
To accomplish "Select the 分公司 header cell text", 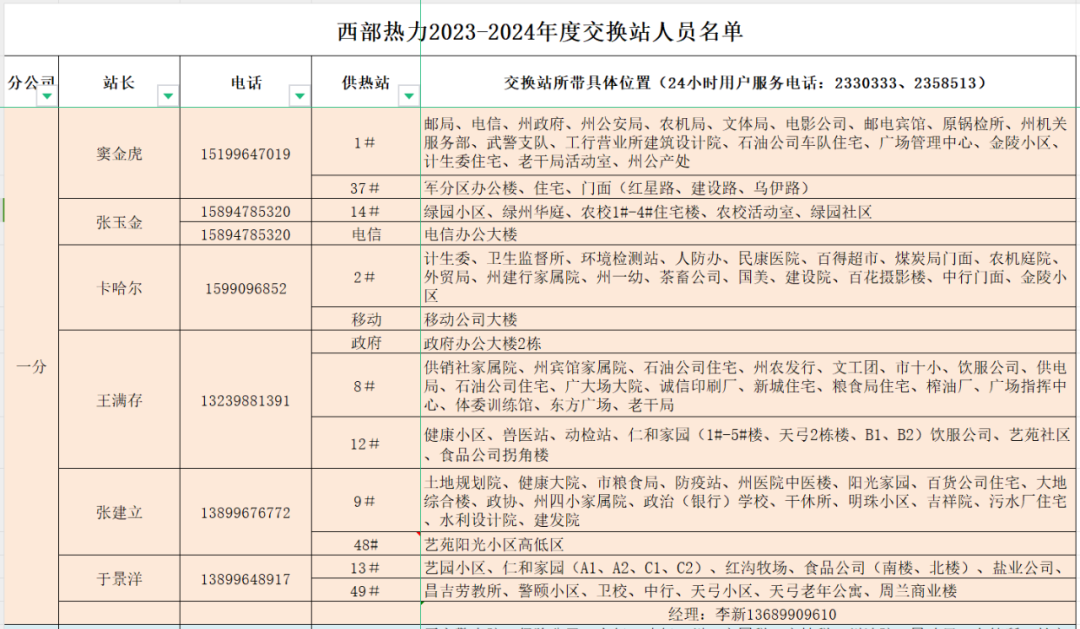I will (31, 83).
